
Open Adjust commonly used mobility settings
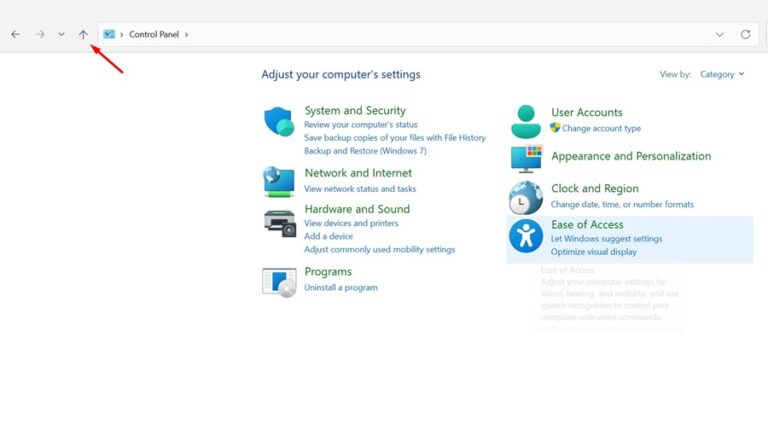coord(380,250)
